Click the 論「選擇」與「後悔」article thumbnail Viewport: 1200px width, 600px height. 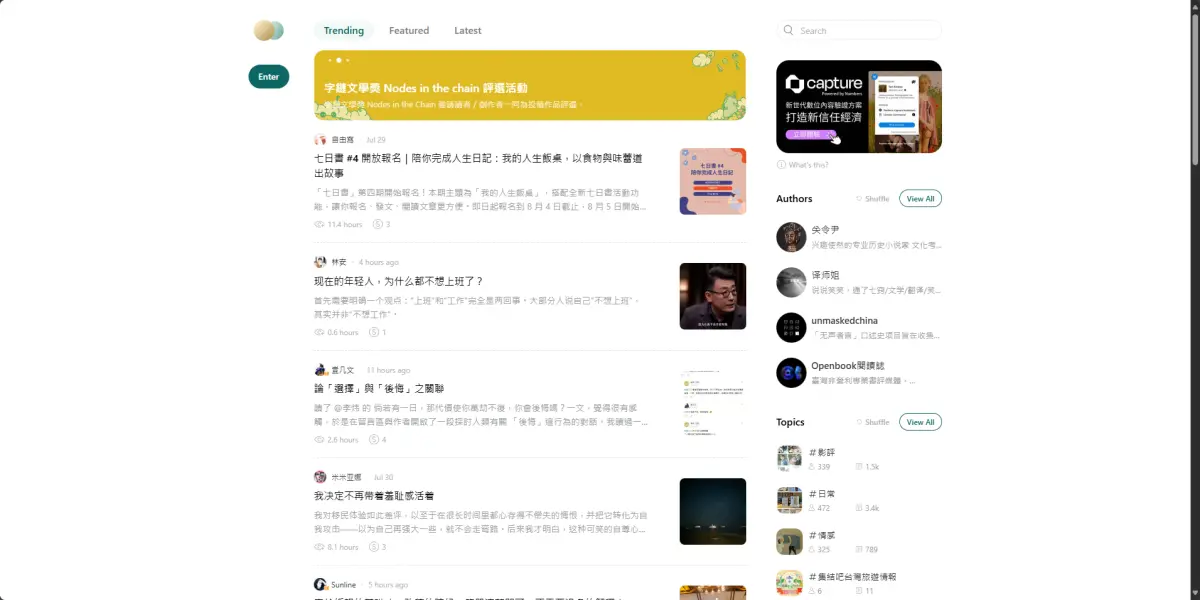tap(713, 403)
